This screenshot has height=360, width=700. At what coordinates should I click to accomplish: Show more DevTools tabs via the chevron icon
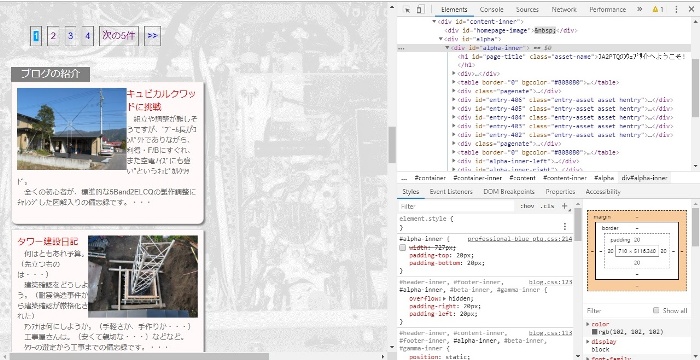[639, 9]
